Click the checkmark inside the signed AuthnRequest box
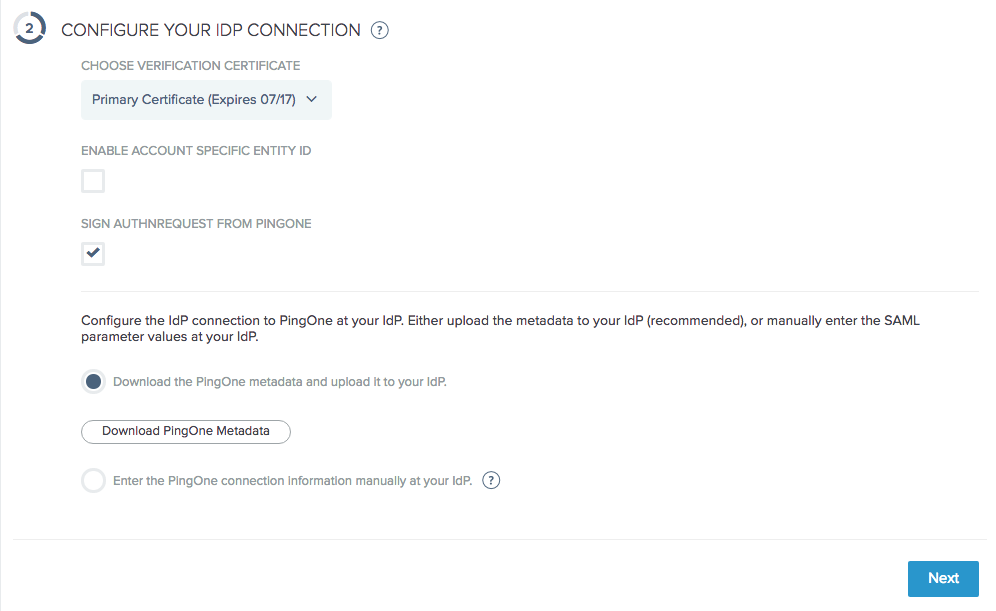This screenshot has width=996, height=611. [x=92, y=253]
